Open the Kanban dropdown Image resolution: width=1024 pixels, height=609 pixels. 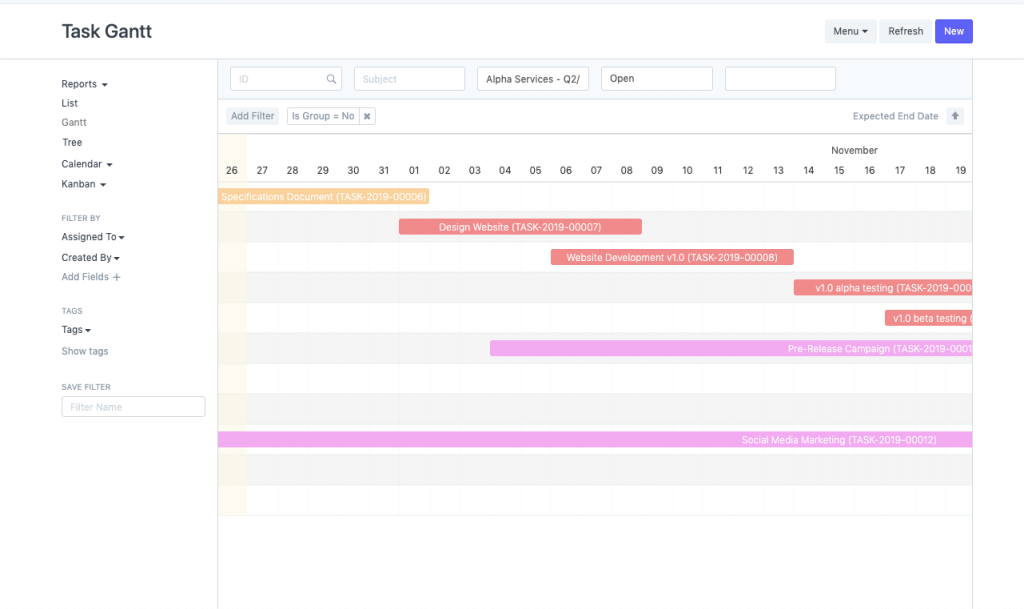[x=83, y=184]
